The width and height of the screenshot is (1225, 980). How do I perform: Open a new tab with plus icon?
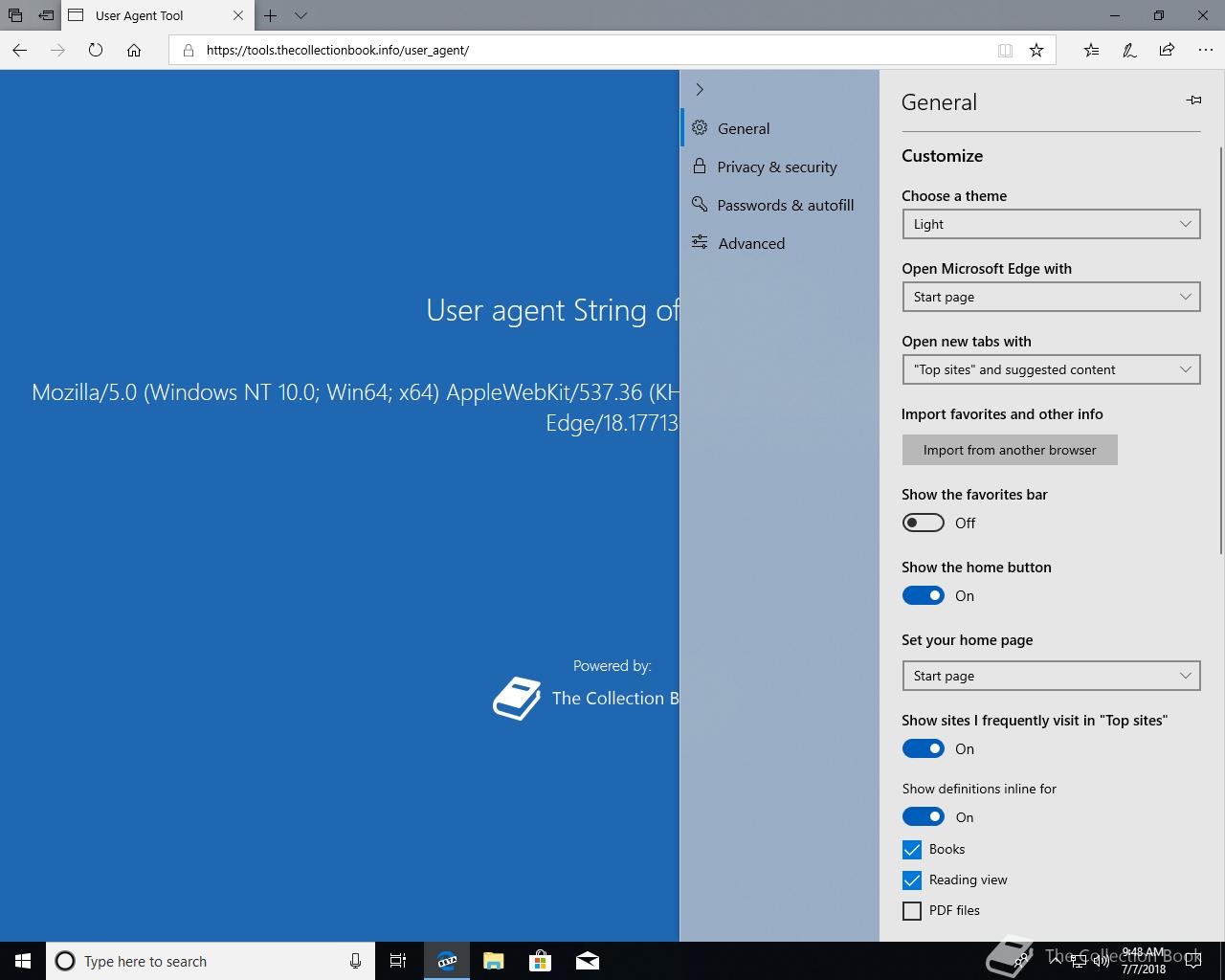[x=271, y=15]
